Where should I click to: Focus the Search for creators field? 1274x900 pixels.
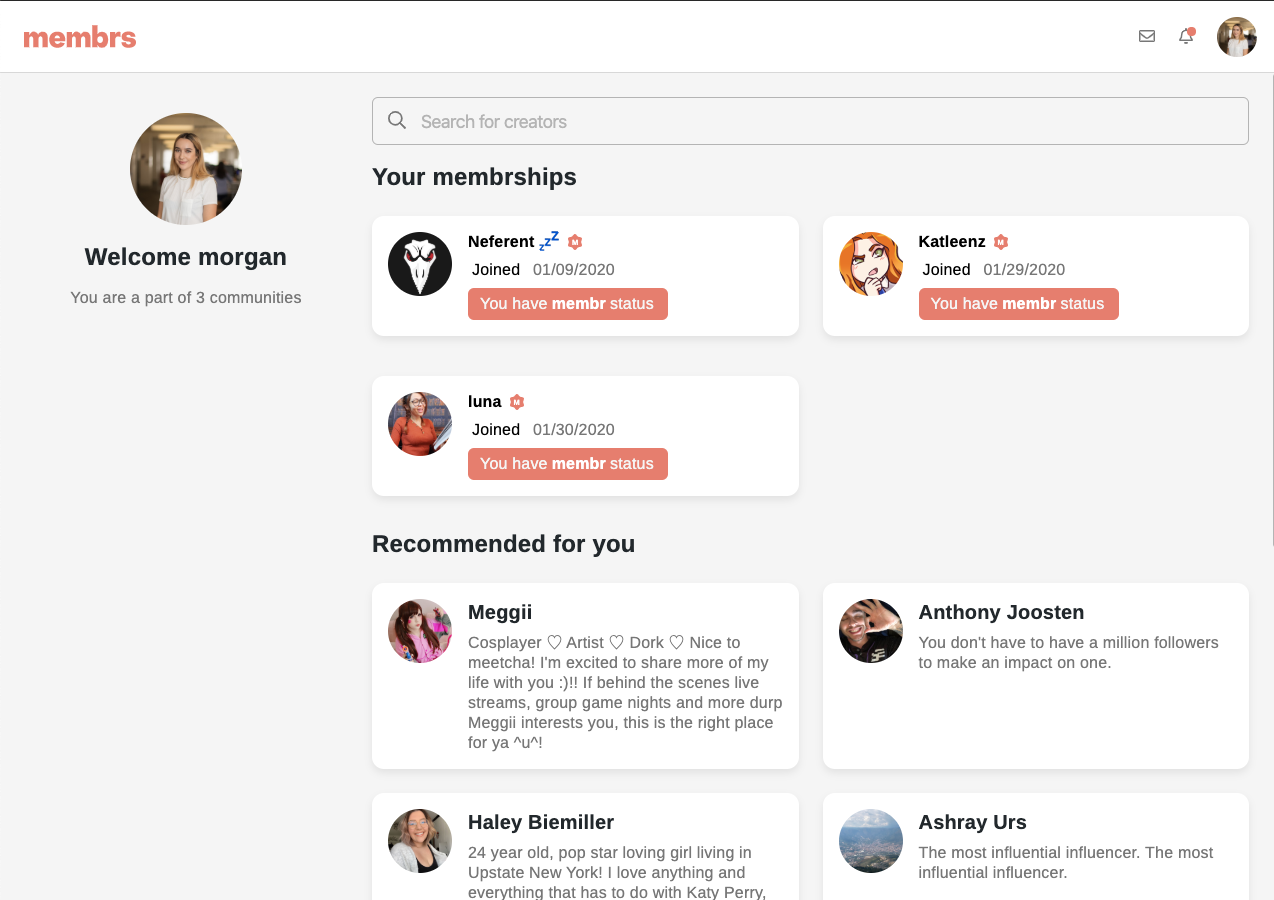point(820,121)
